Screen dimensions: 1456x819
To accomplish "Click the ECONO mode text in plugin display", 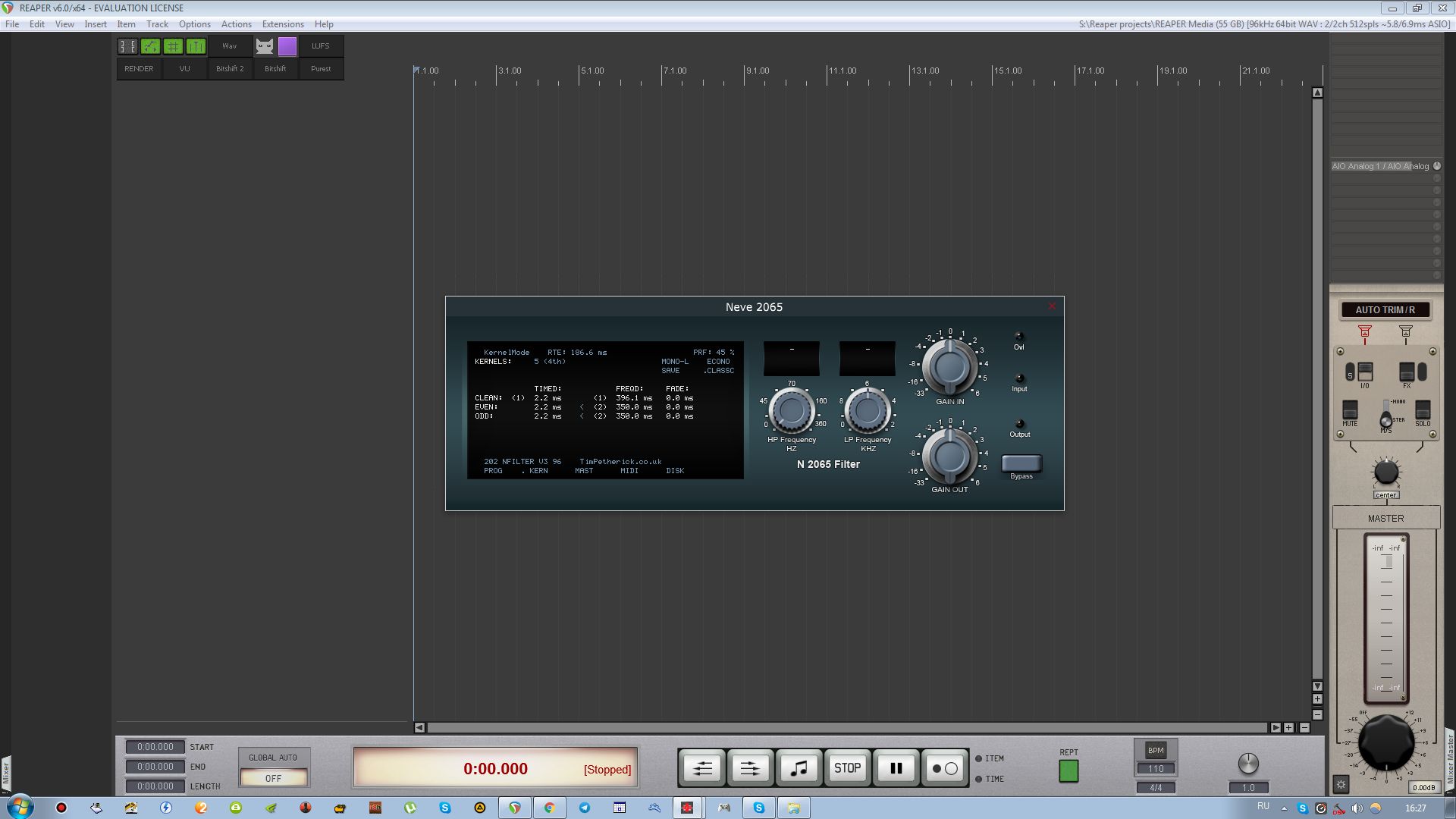I will click(x=717, y=362).
